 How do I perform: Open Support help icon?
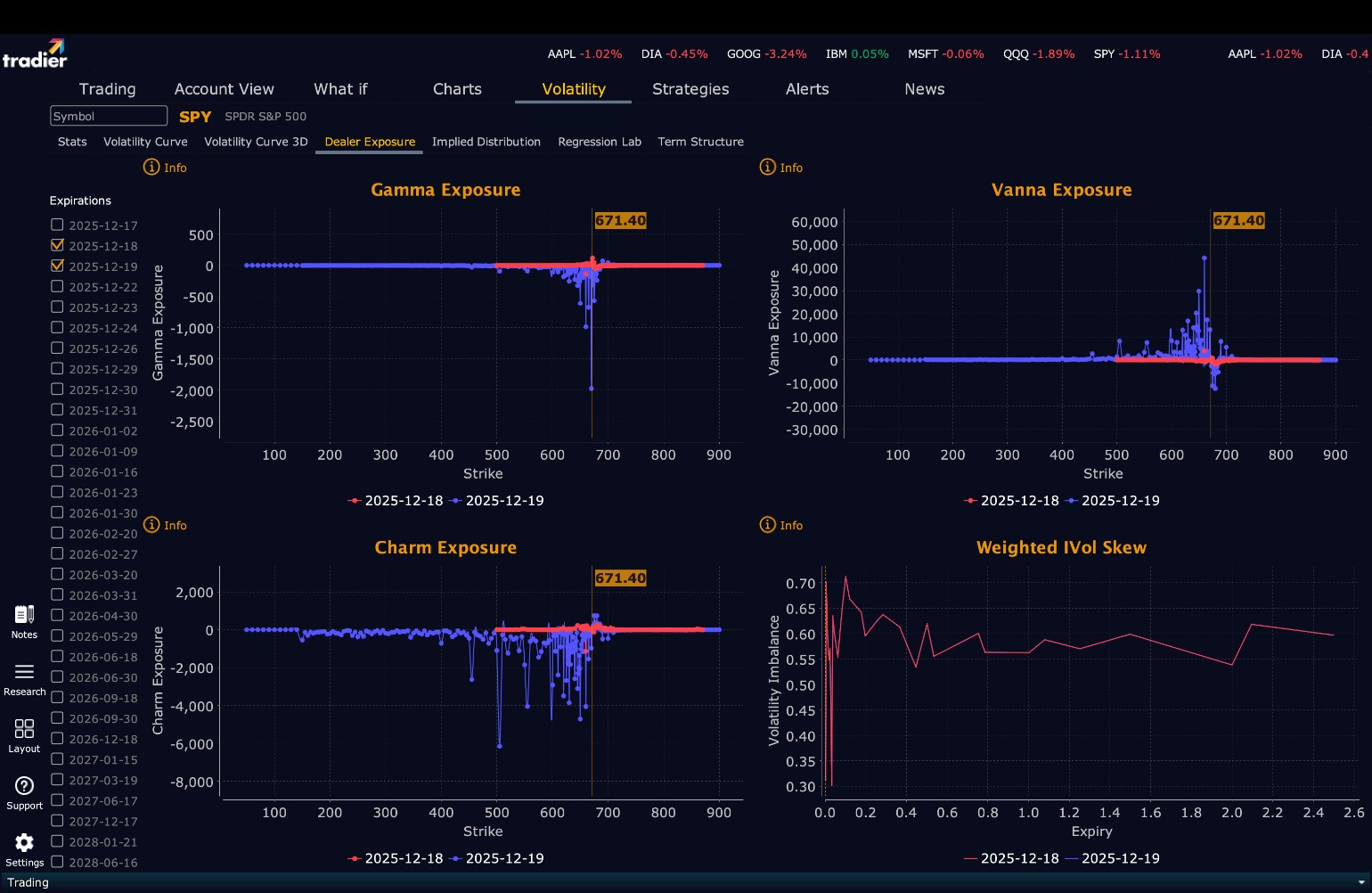(24, 787)
